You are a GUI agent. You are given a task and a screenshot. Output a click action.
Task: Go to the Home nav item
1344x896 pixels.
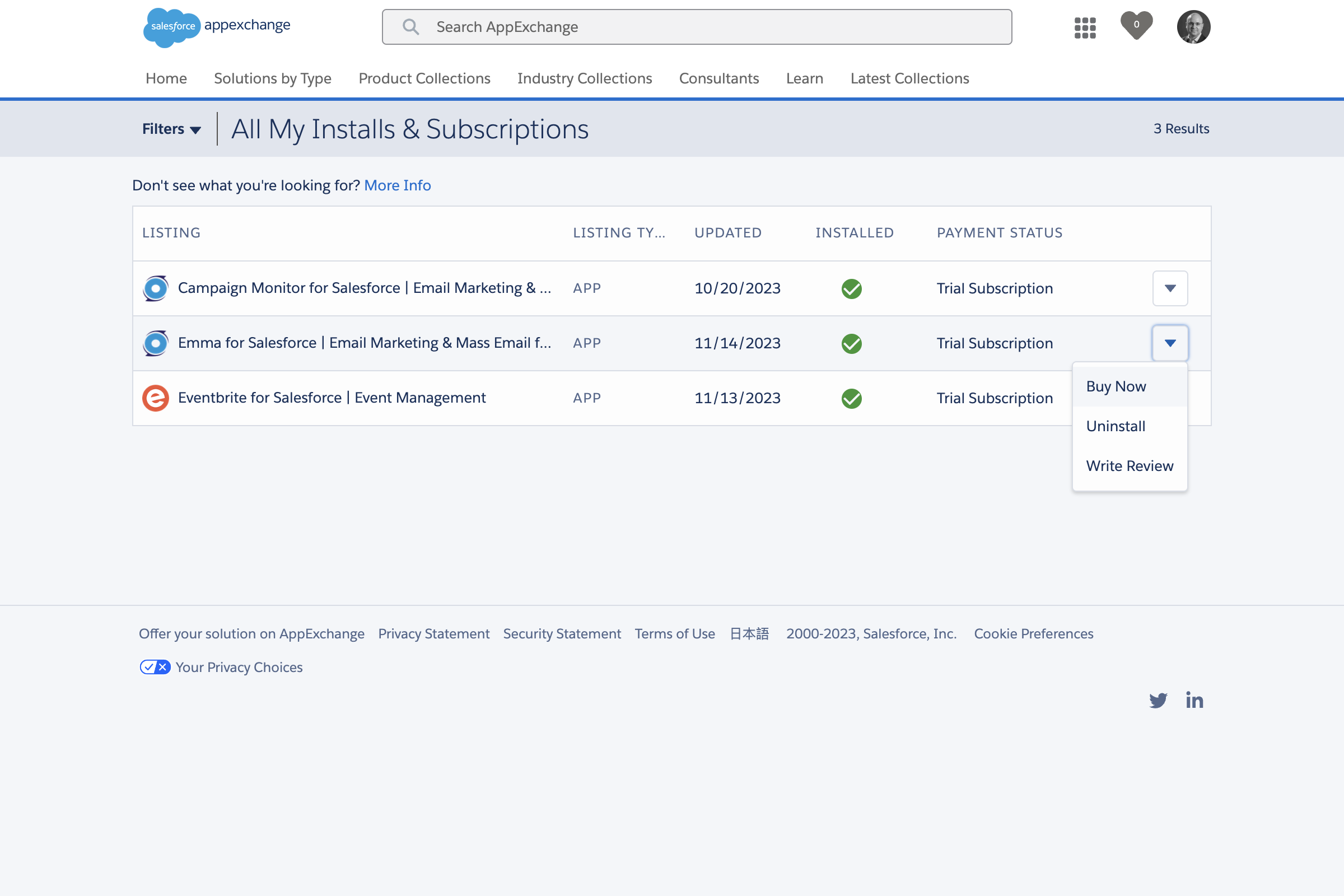pyautogui.click(x=166, y=78)
